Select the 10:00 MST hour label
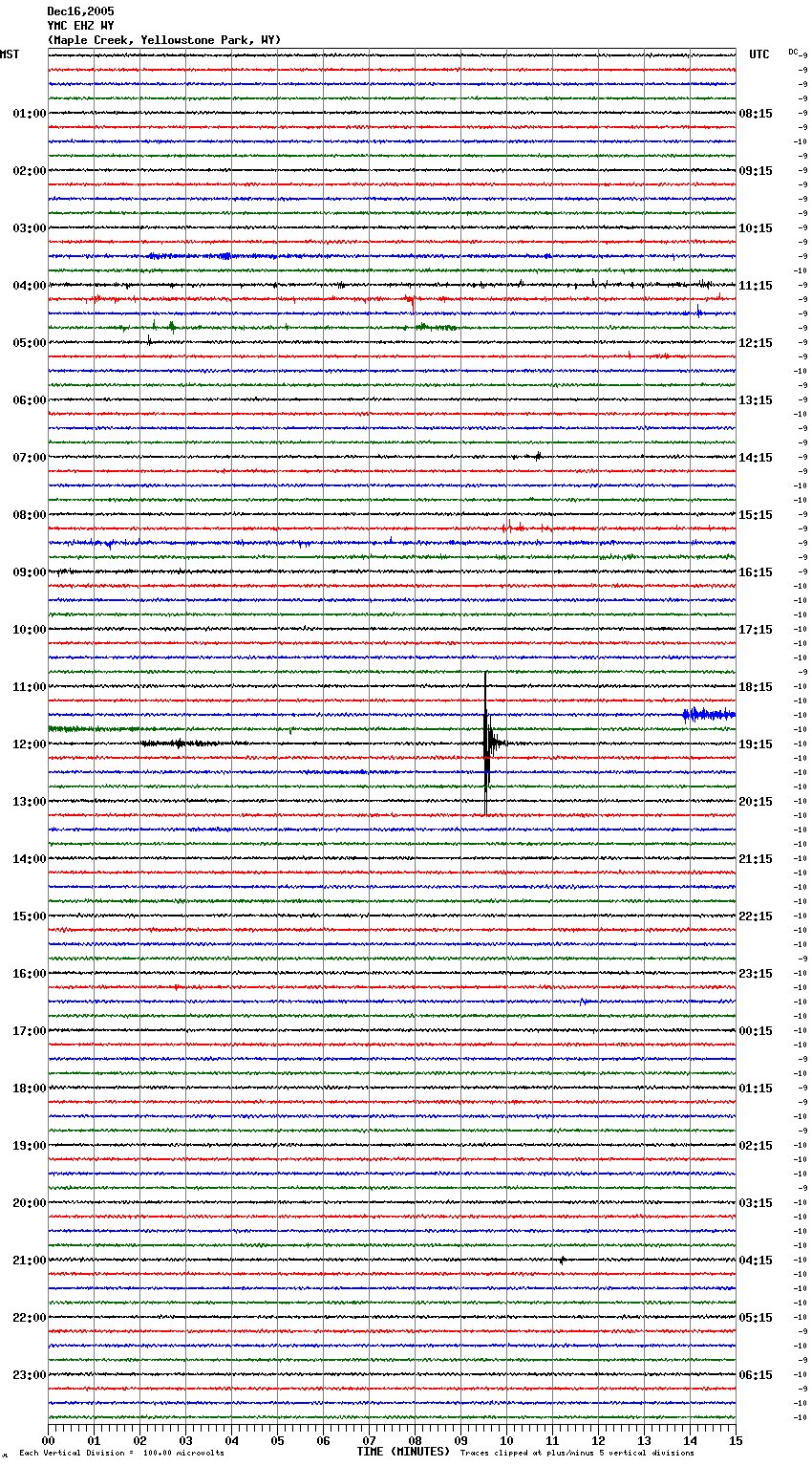This screenshot has height=1466, width=812. coord(30,630)
